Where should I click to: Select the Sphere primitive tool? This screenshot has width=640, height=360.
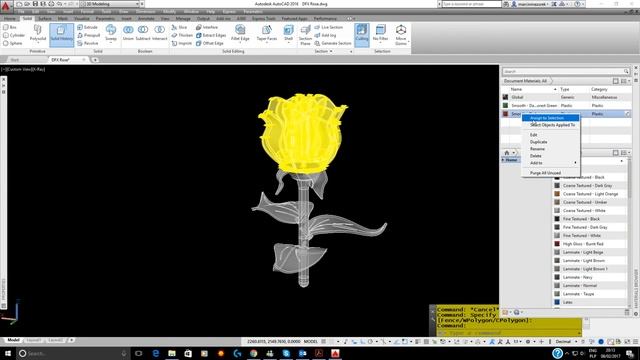click(x=13, y=43)
